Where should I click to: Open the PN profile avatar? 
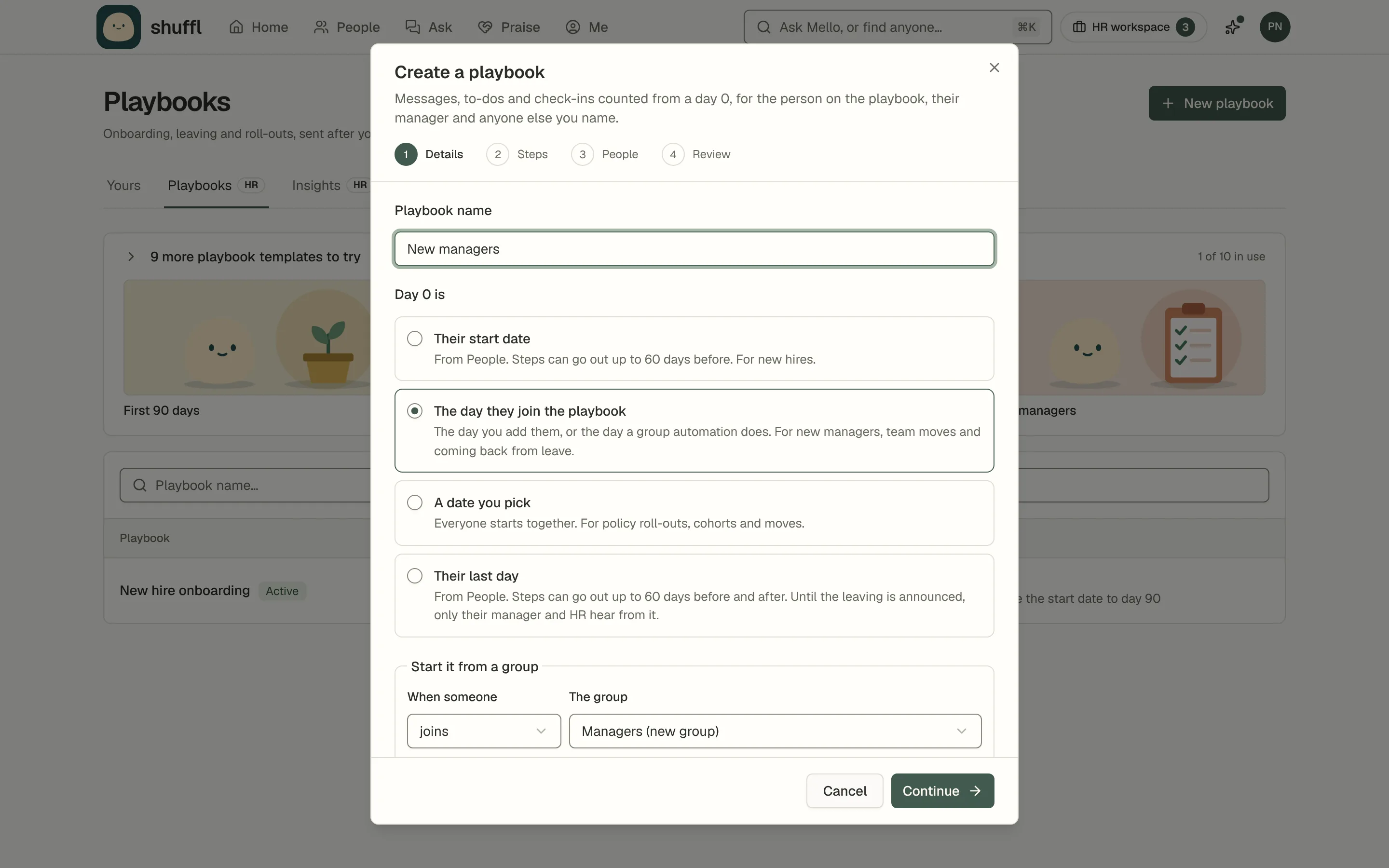(1275, 27)
